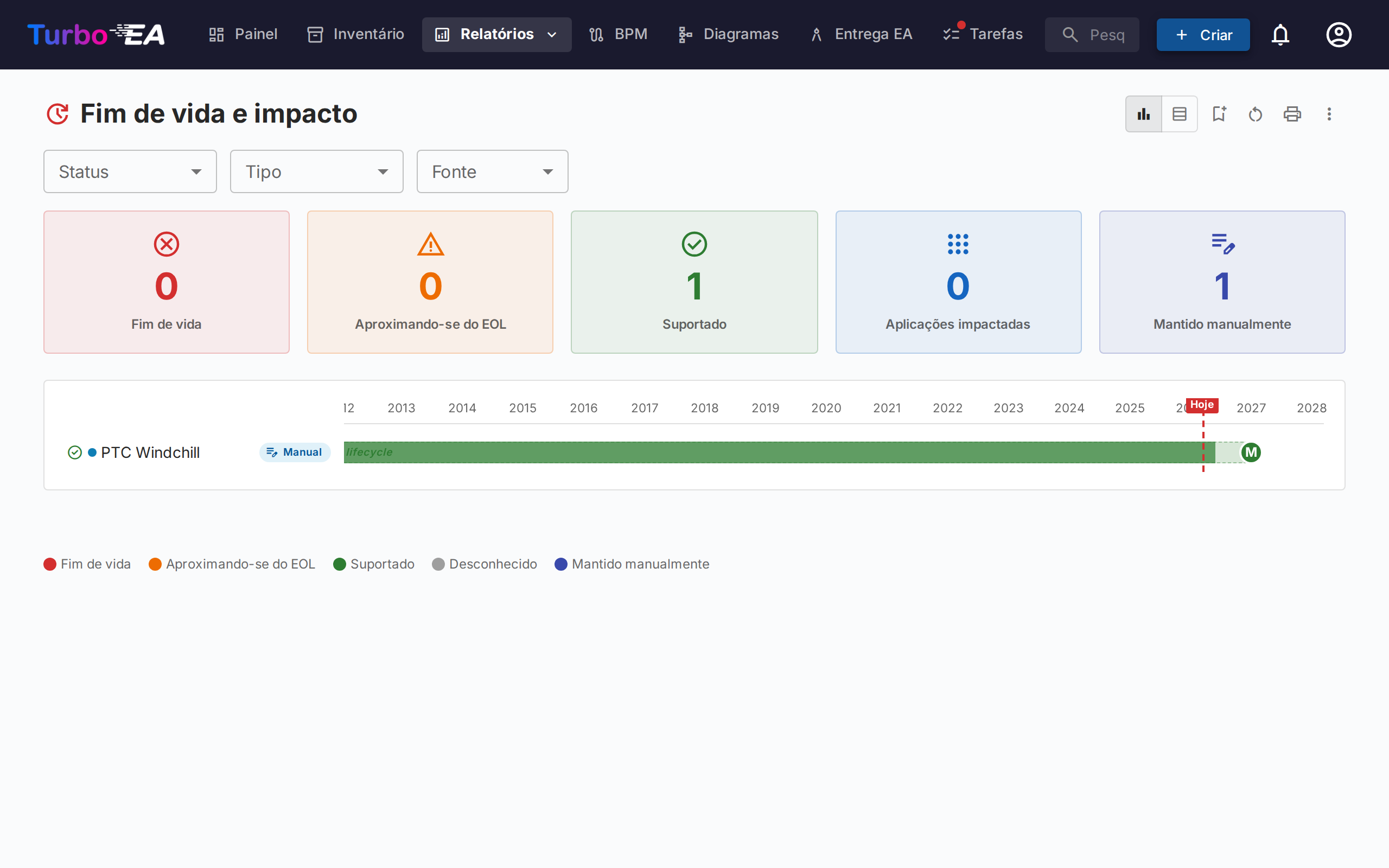The width and height of the screenshot is (1389, 868).
Task: Go to the Inventário section
Action: click(x=356, y=34)
